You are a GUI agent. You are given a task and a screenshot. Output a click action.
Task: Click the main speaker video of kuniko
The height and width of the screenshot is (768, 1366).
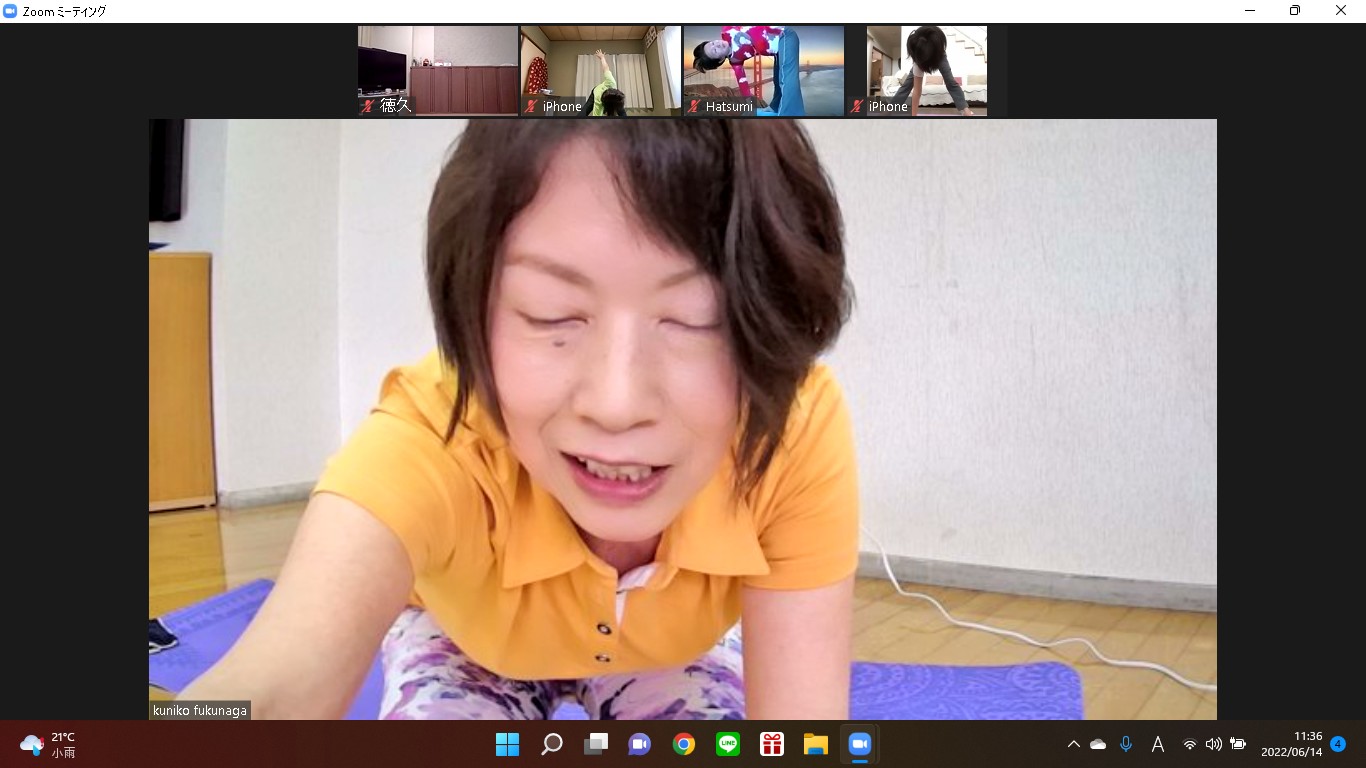pos(683,419)
